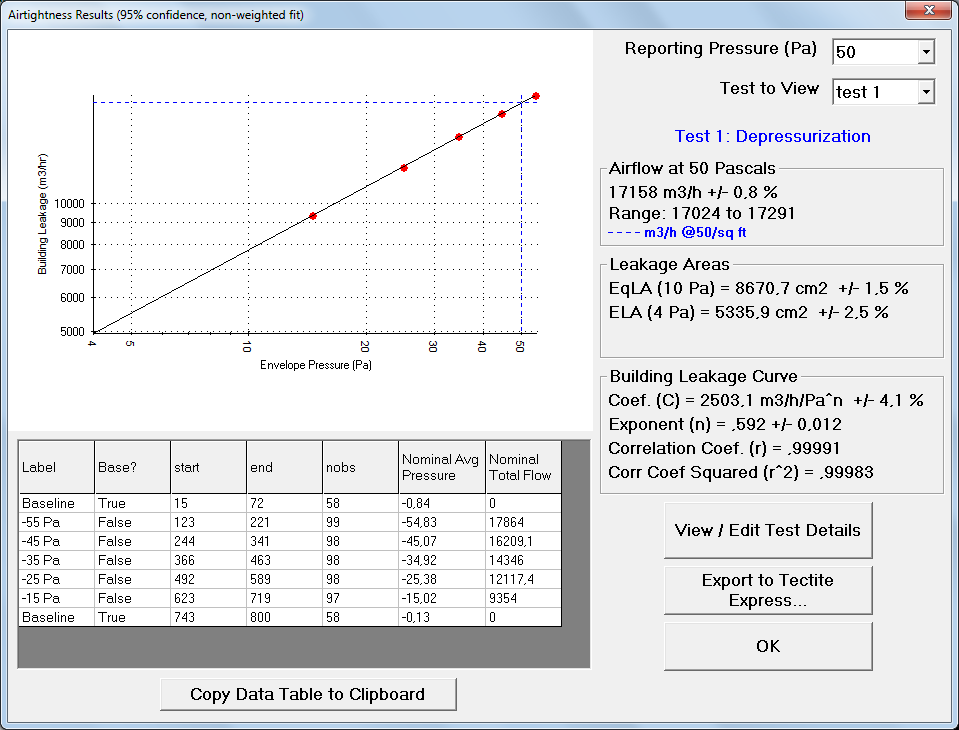This screenshot has height=730, width=959.
Task: Click the highest red data point on graph
Action: [536, 96]
